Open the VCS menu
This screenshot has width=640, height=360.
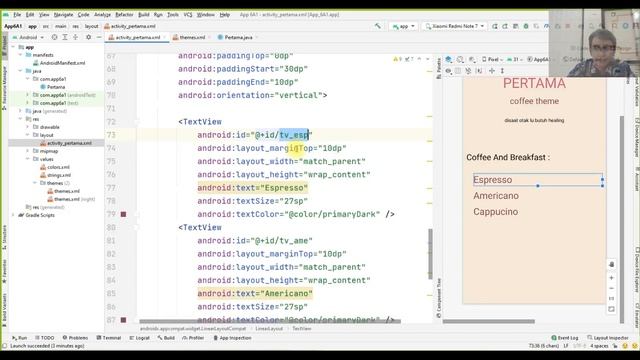point(188,15)
